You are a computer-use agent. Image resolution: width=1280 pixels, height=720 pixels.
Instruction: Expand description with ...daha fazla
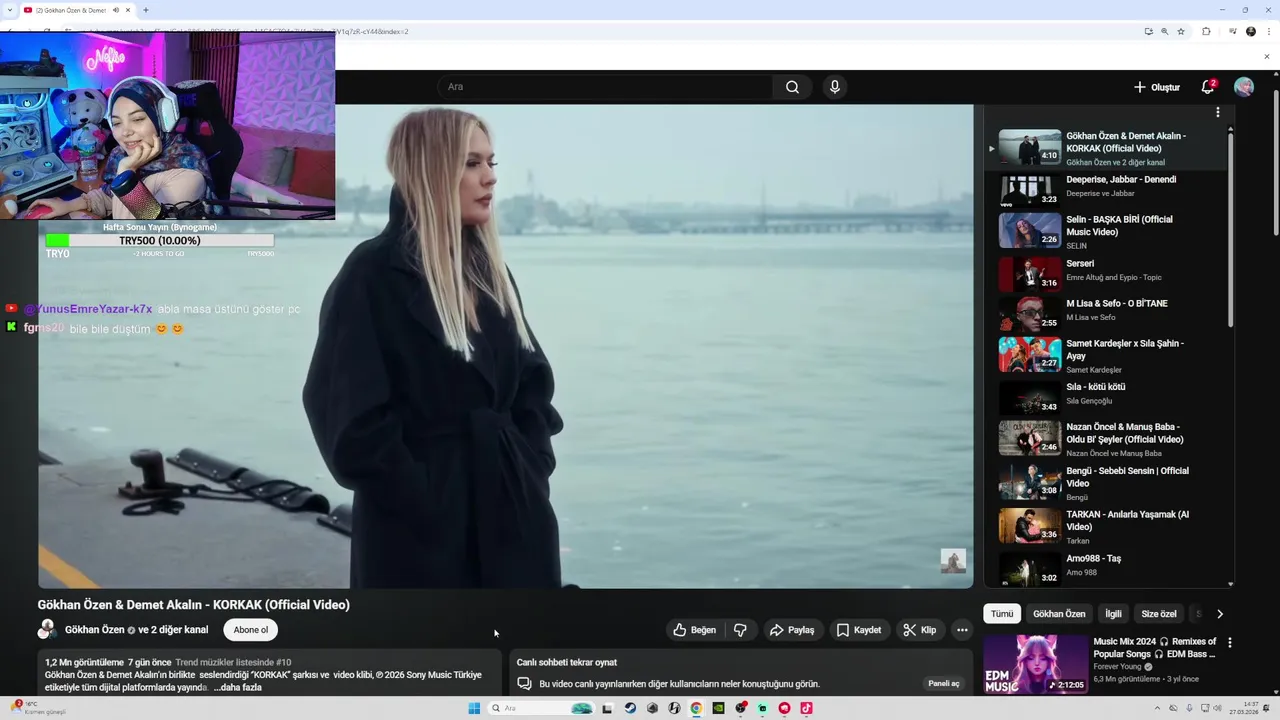click(x=238, y=687)
